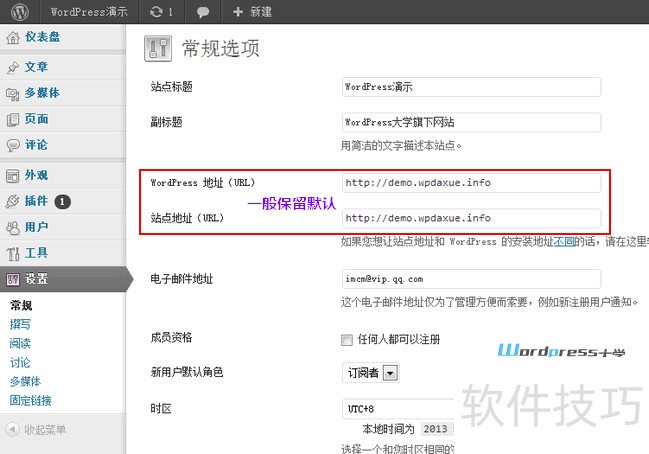Click the 仪表盘 house icon
Screen dimensions: 649x454
(x=13, y=38)
